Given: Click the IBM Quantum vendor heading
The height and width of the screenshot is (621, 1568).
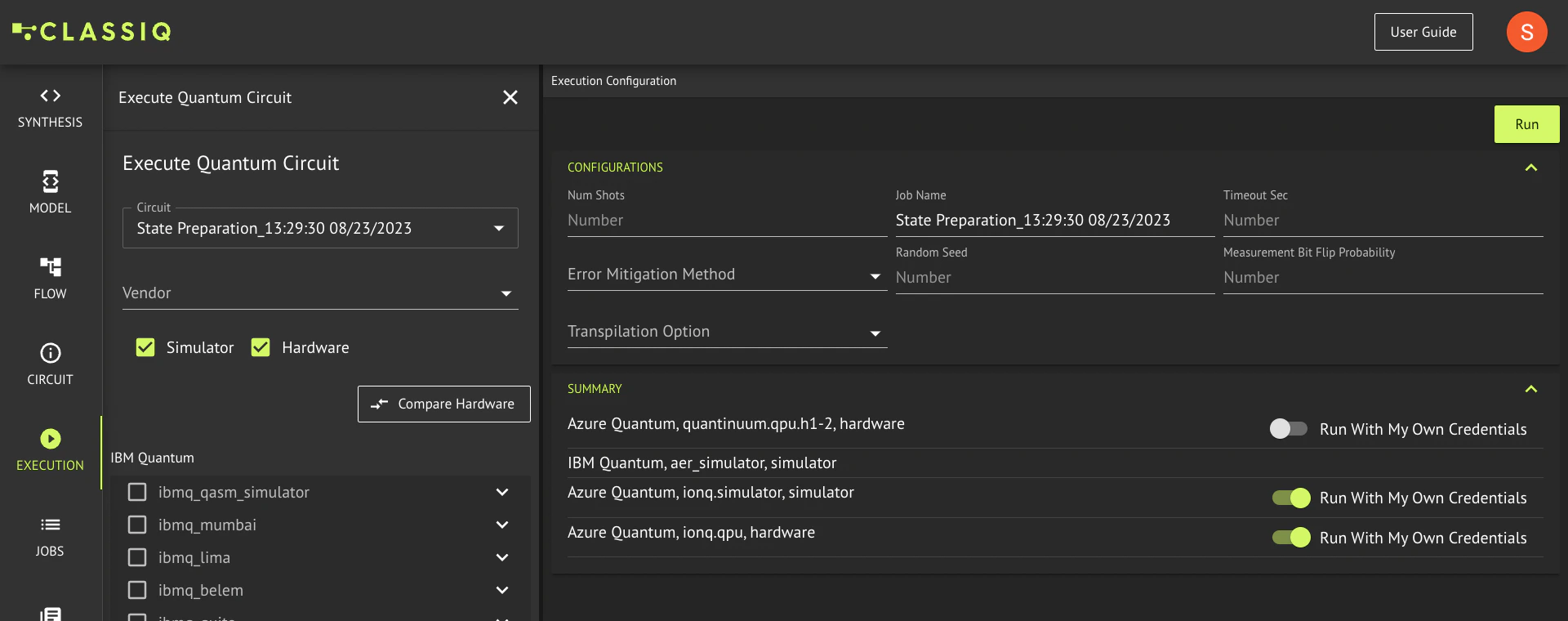Looking at the screenshot, I should coord(153,458).
